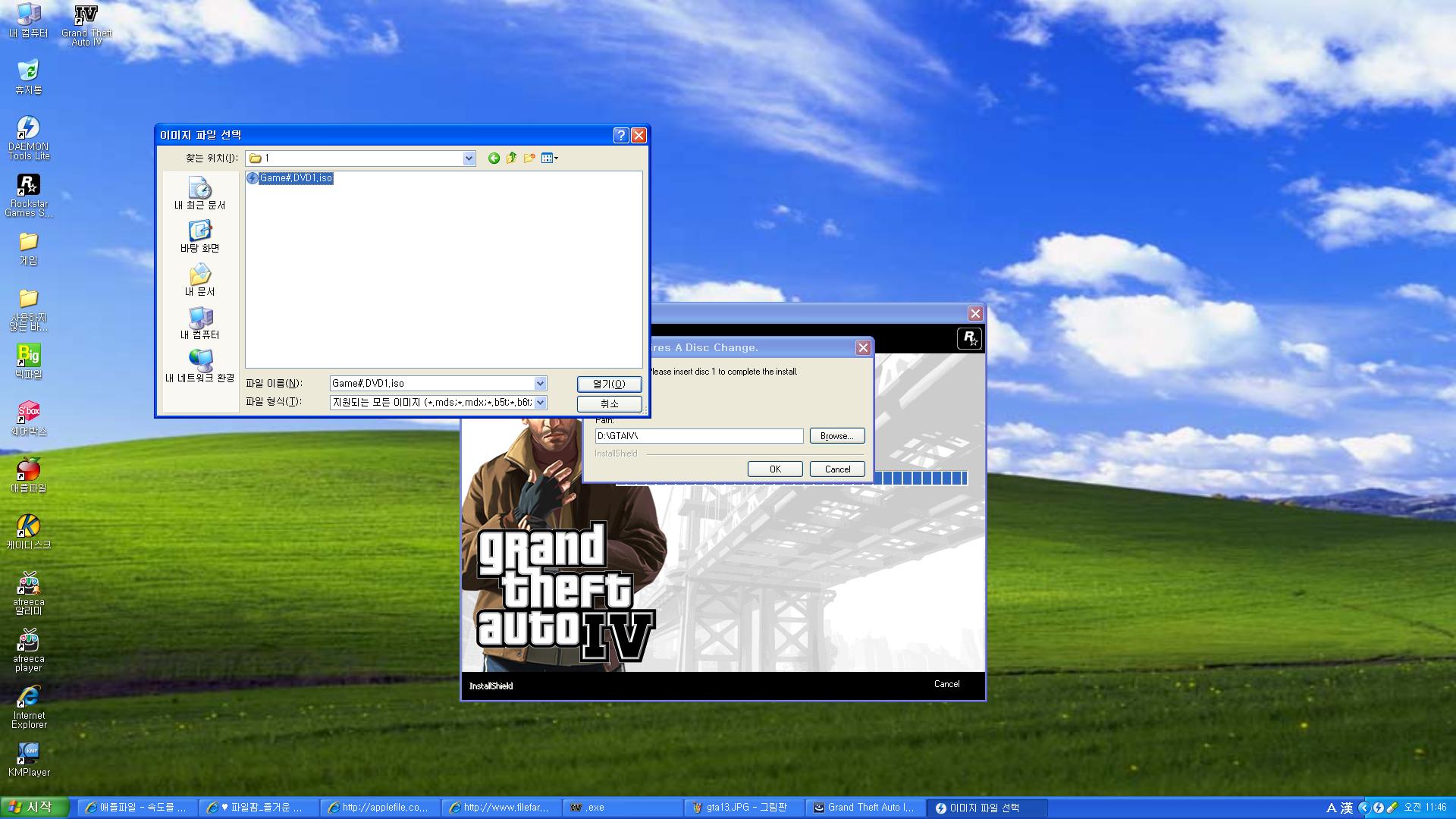1456x819 pixels.
Task: Switch to 애플파일 - 속도를 taskbar window
Action: pyautogui.click(x=137, y=808)
